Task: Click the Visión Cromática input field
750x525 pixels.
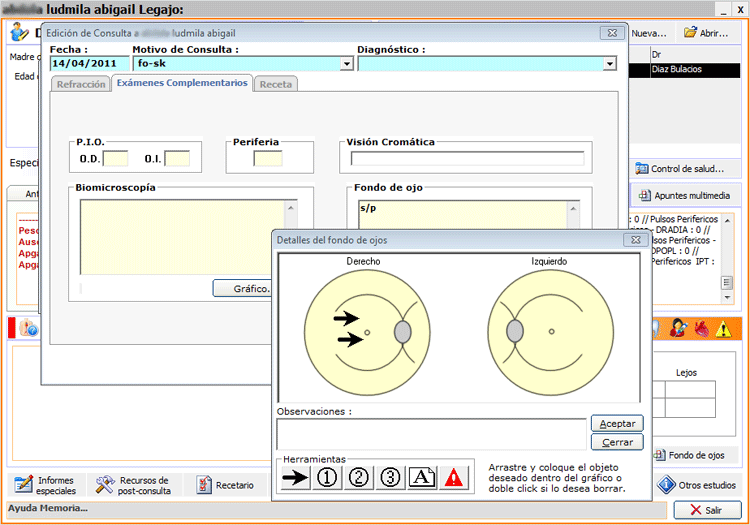Action: coord(467,158)
